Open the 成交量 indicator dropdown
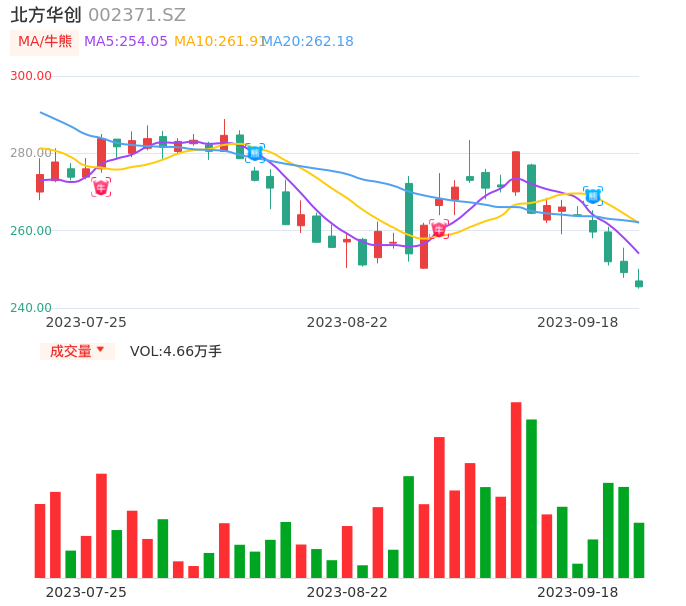 click(x=77, y=351)
